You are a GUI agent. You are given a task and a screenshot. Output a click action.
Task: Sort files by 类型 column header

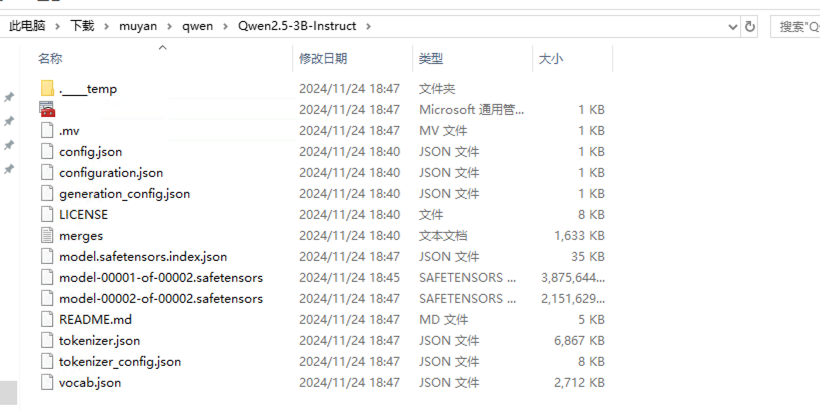tap(431, 59)
